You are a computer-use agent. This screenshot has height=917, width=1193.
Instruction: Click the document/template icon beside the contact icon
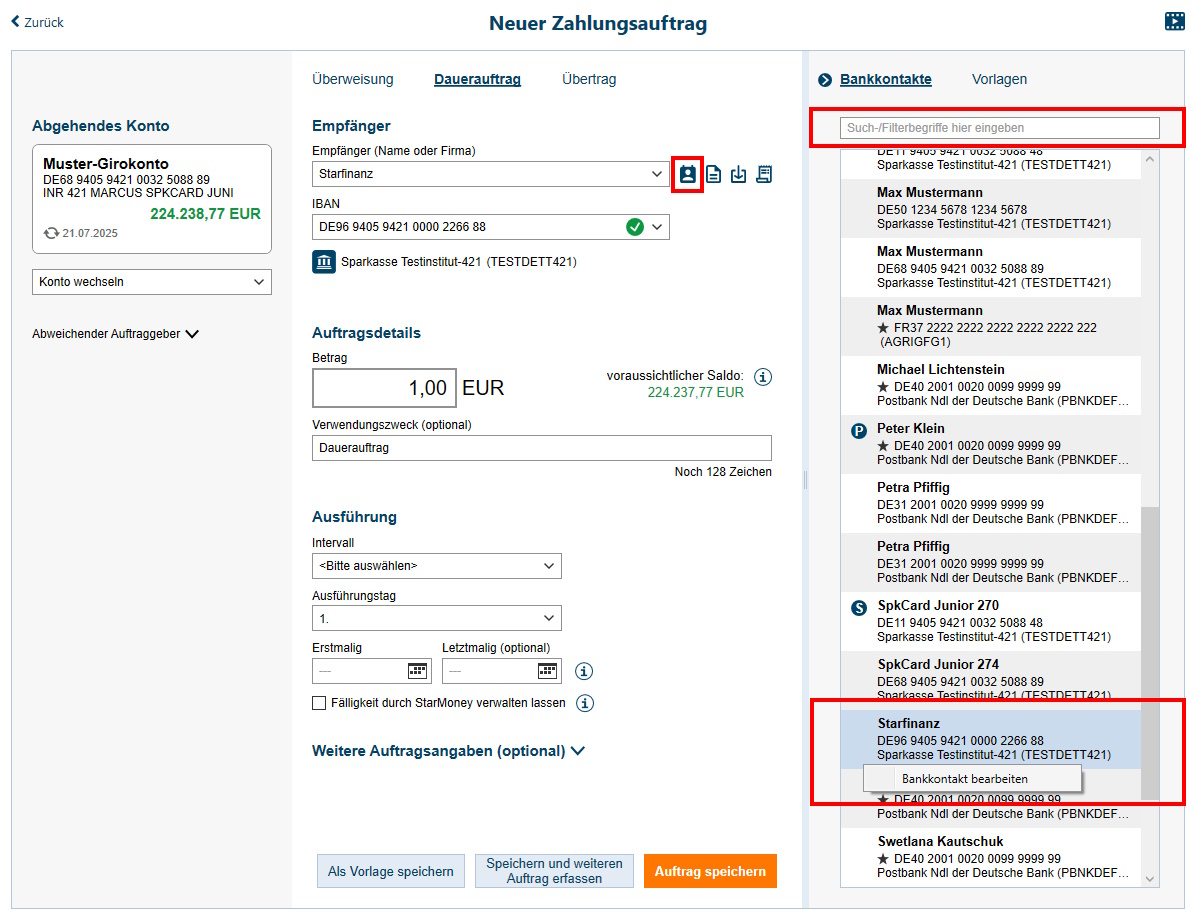pyautogui.click(x=713, y=173)
